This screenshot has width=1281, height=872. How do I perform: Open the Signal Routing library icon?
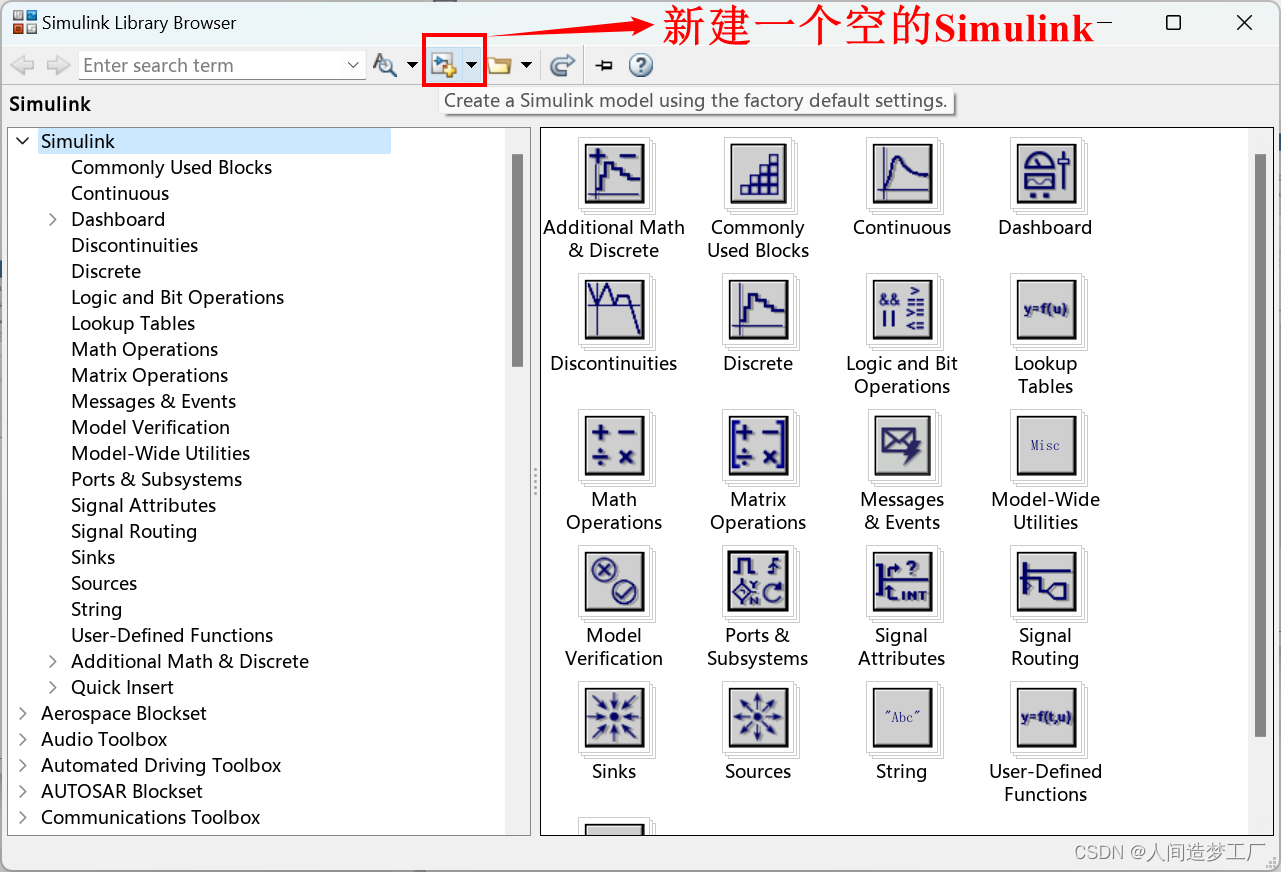coord(1046,582)
